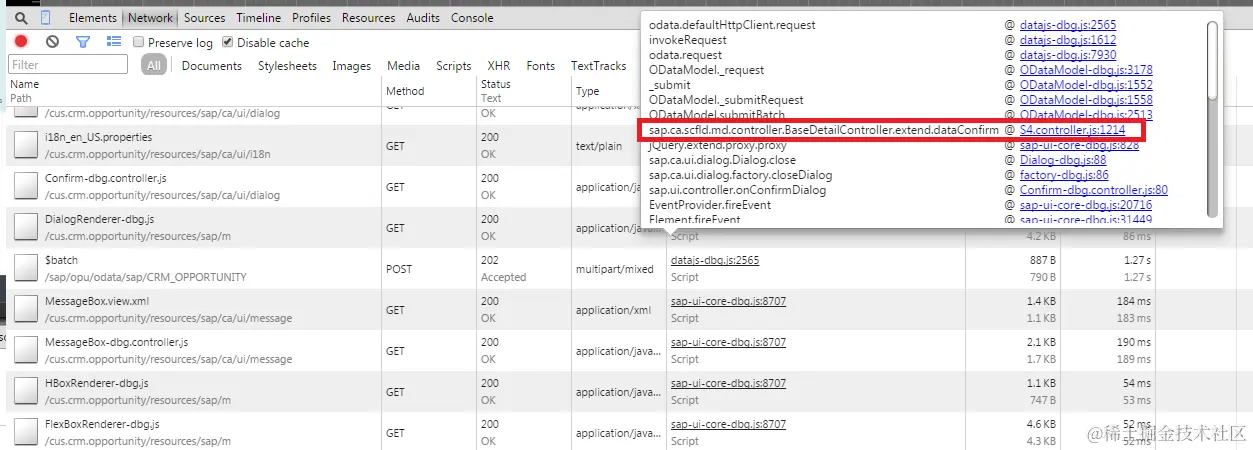The image size is (1253, 450).
Task: Open the Profiles tab
Action: click(x=312, y=18)
